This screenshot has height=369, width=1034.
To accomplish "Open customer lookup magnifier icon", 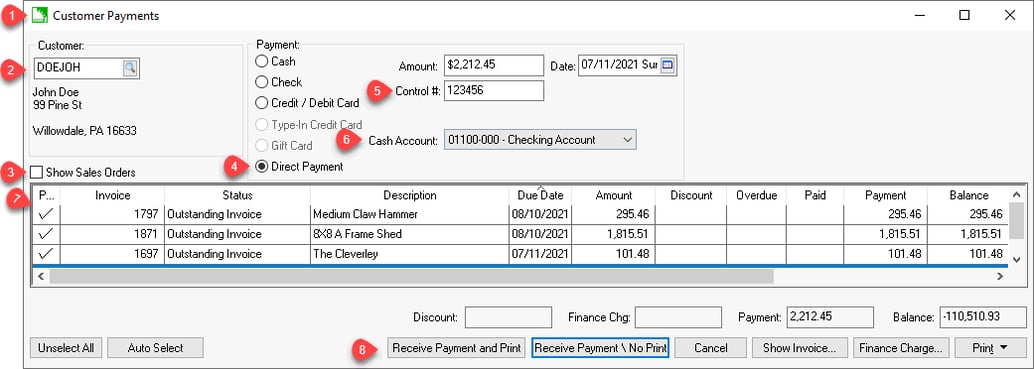I will pyautogui.click(x=130, y=68).
